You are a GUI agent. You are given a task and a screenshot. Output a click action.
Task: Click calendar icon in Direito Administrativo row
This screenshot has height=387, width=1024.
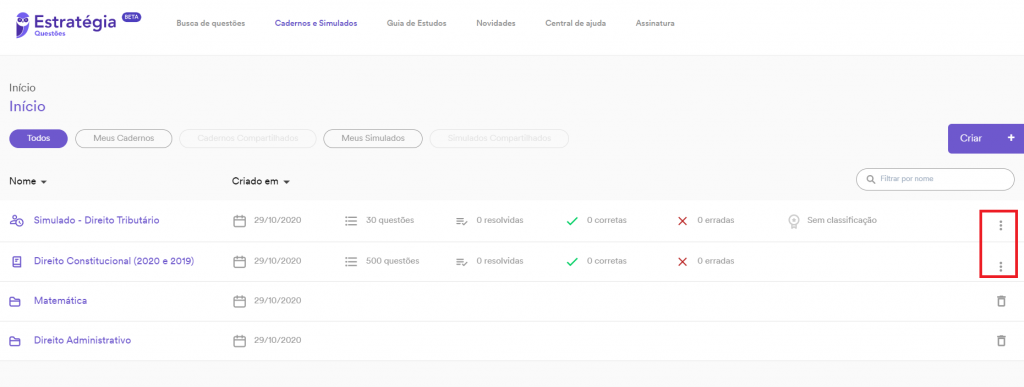(x=240, y=341)
